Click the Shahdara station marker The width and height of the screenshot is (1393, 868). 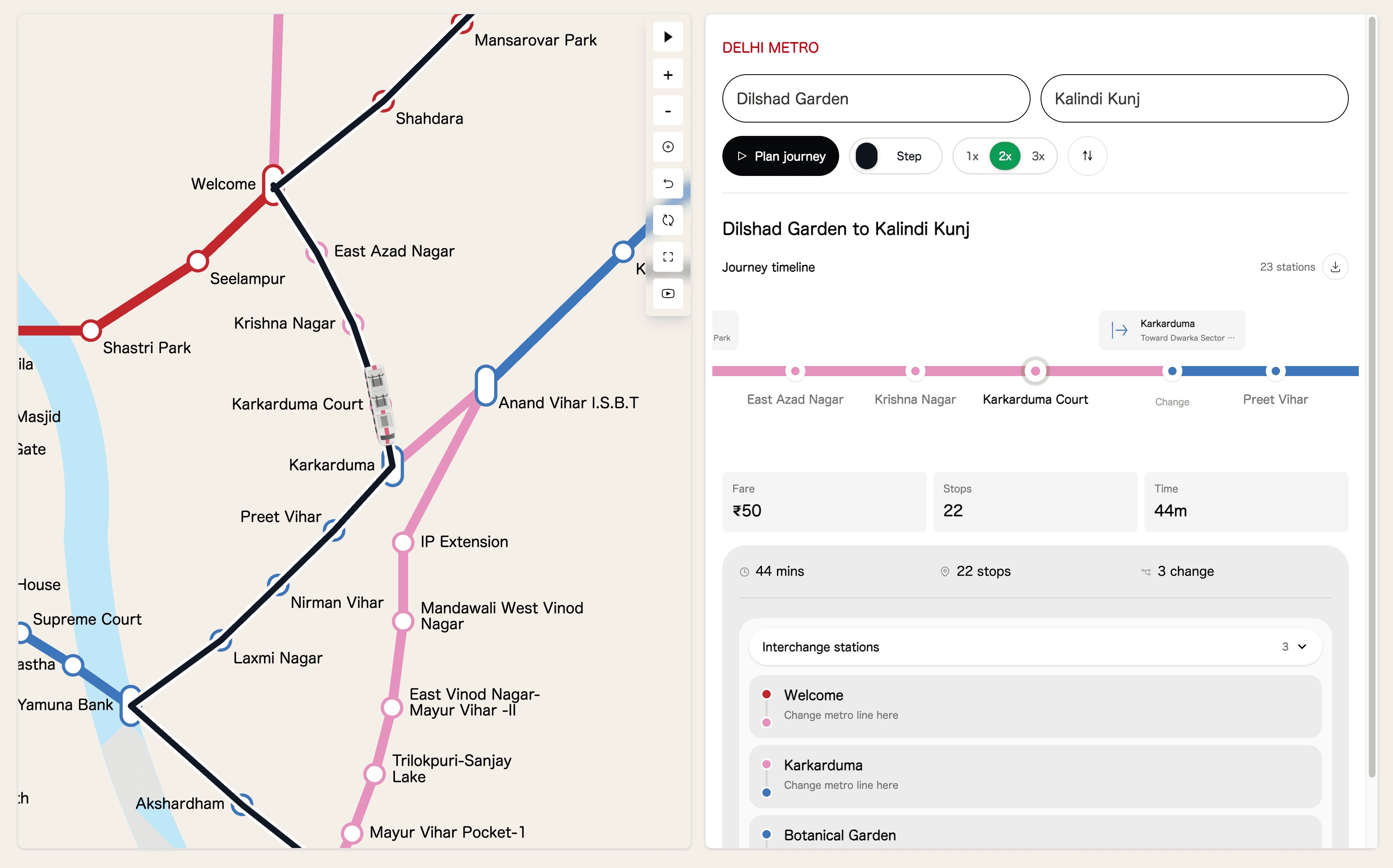383,101
